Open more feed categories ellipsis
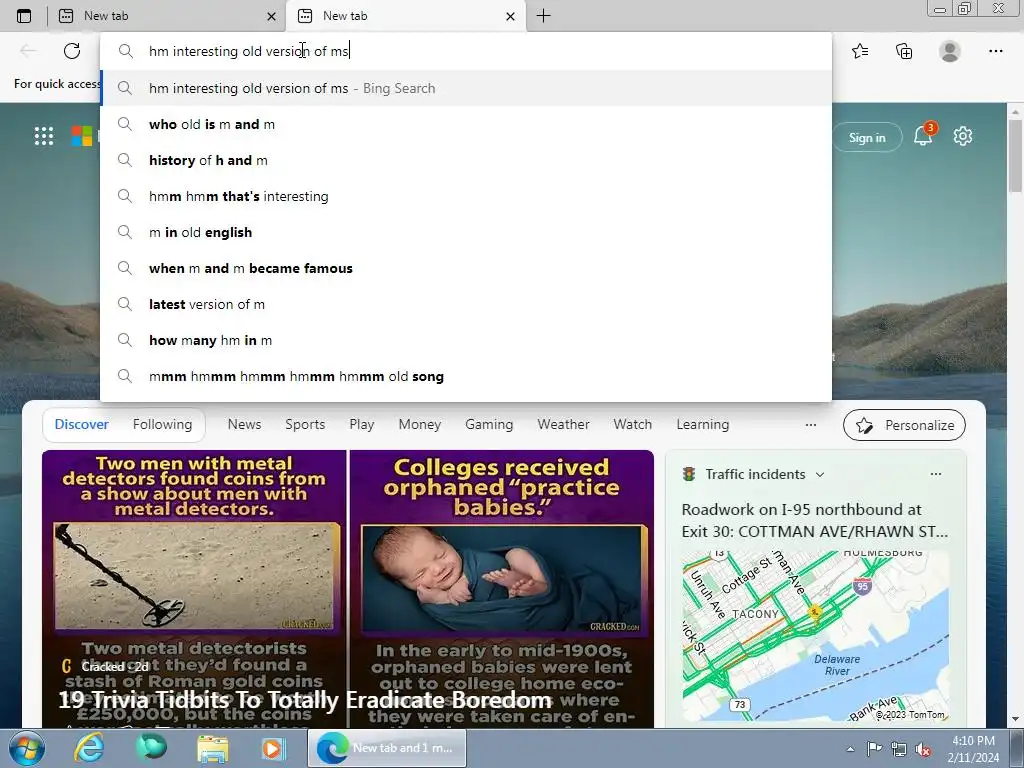The height and width of the screenshot is (768, 1024). click(x=810, y=424)
